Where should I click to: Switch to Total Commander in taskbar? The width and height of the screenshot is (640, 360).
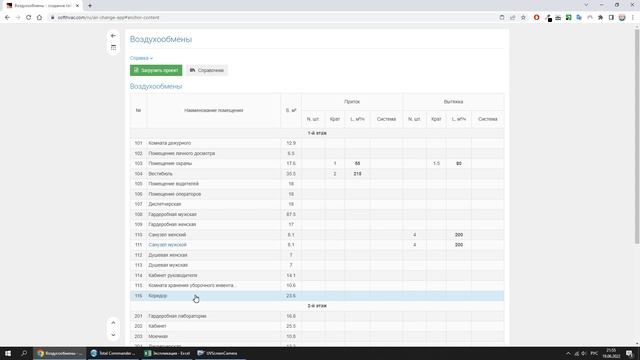(113, 353)
